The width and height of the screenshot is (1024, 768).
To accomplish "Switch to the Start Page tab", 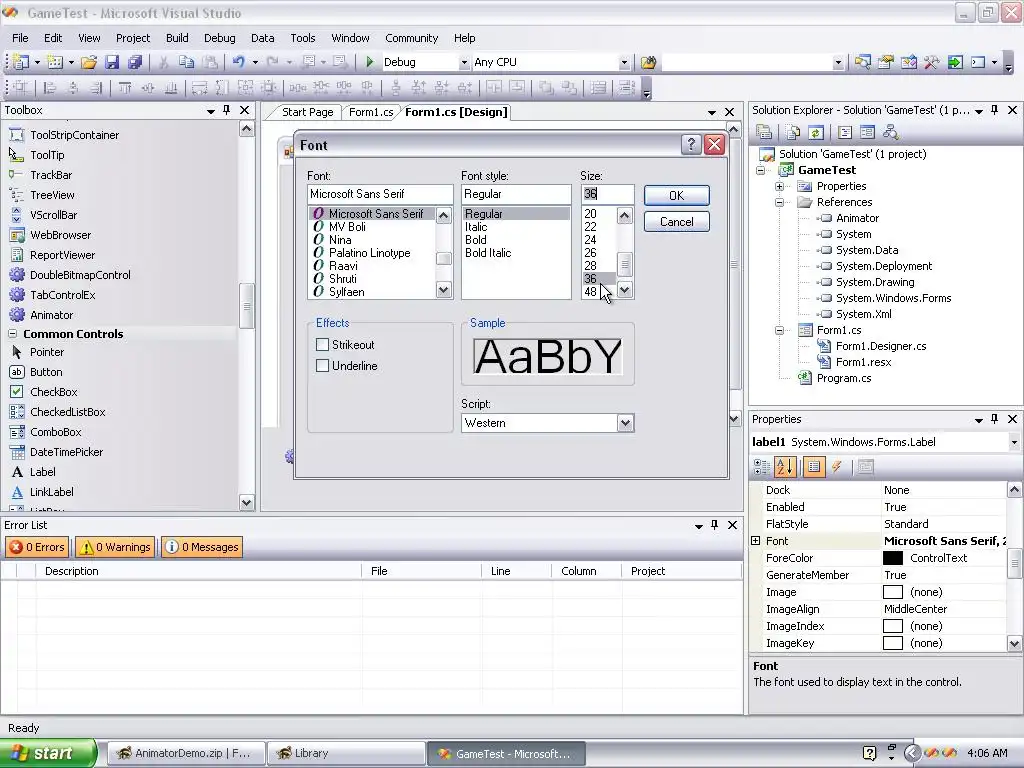I will [307, 112].
